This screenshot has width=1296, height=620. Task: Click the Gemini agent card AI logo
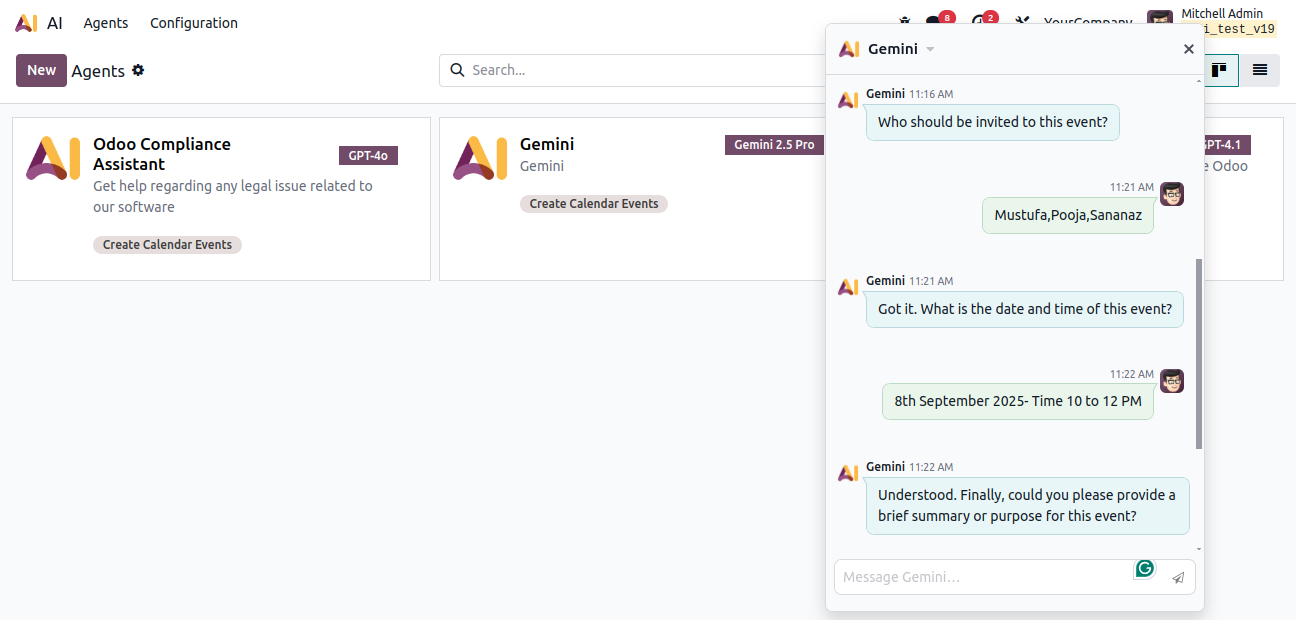click(x=480, y=158)
